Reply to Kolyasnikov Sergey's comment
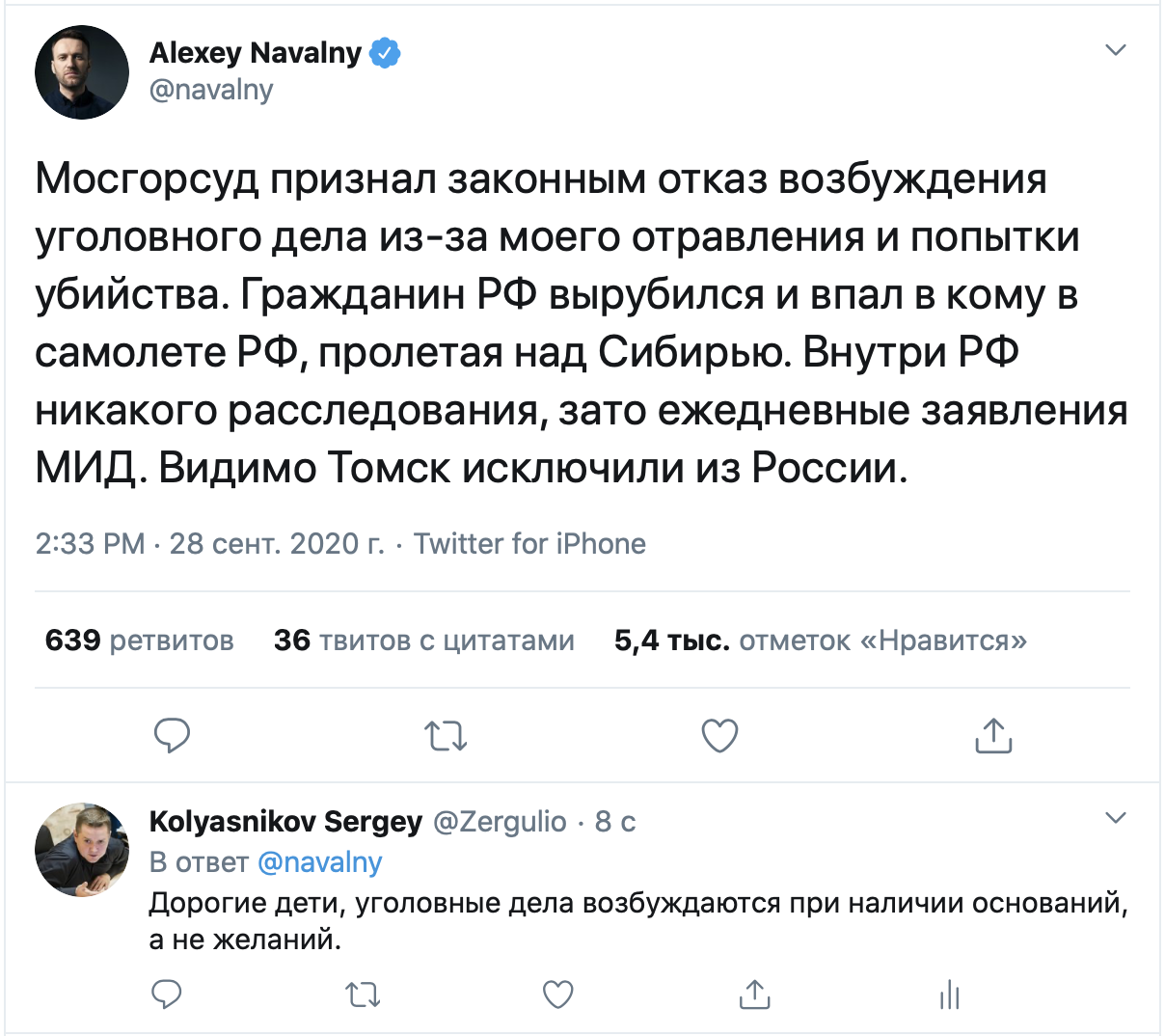The width and height of the screenshot is (1165, 1036). 168,994
